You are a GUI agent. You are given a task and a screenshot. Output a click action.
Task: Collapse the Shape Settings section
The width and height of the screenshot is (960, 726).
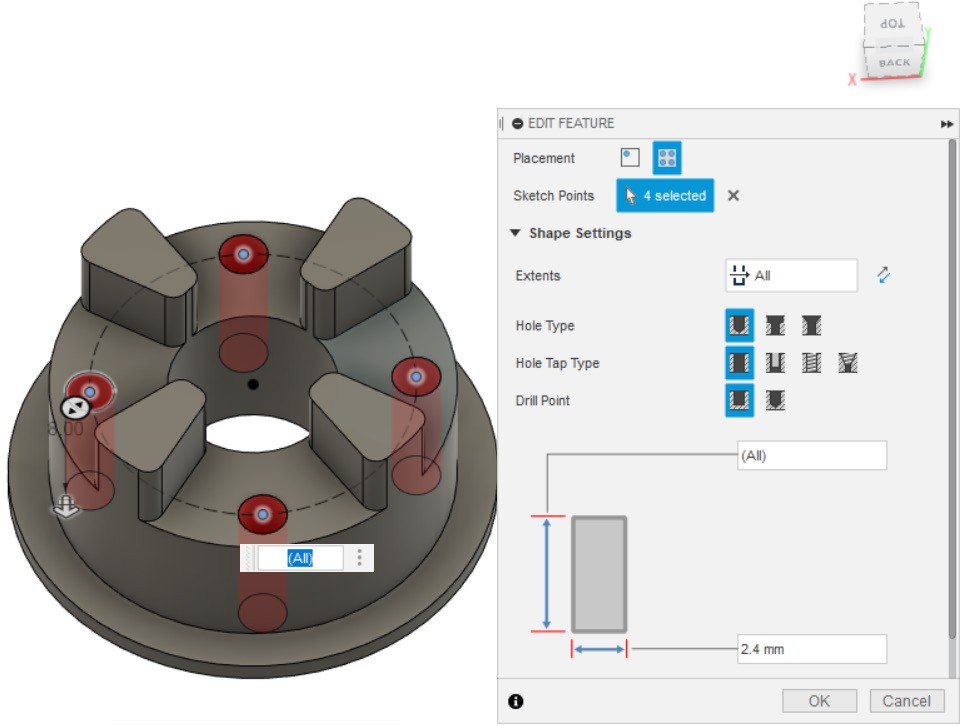[516, 233]
